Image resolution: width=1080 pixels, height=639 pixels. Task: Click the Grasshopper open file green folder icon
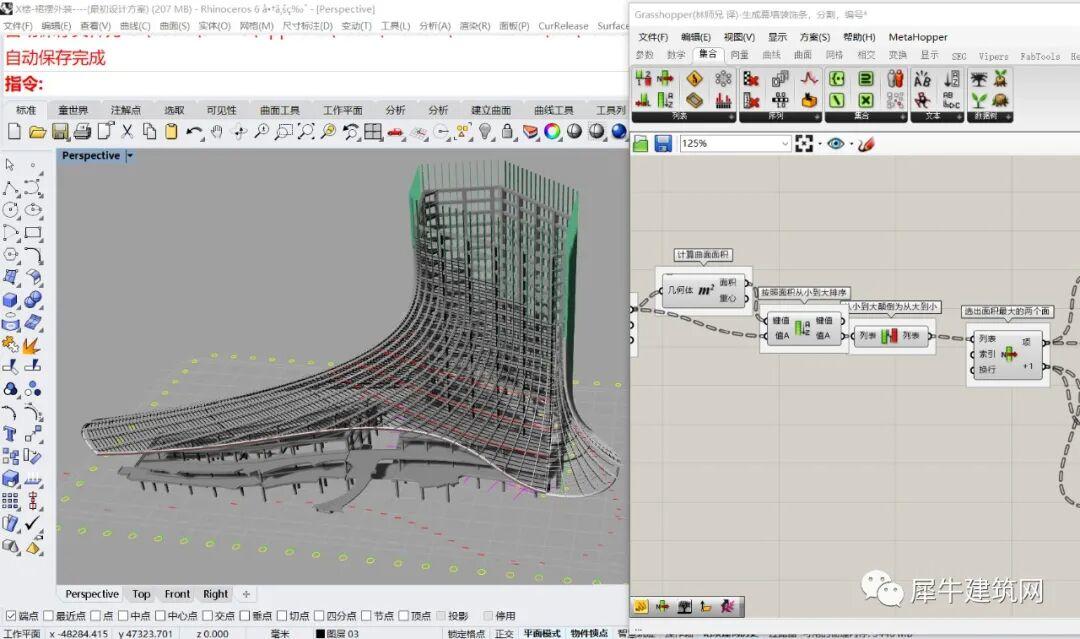coord(641,143)
